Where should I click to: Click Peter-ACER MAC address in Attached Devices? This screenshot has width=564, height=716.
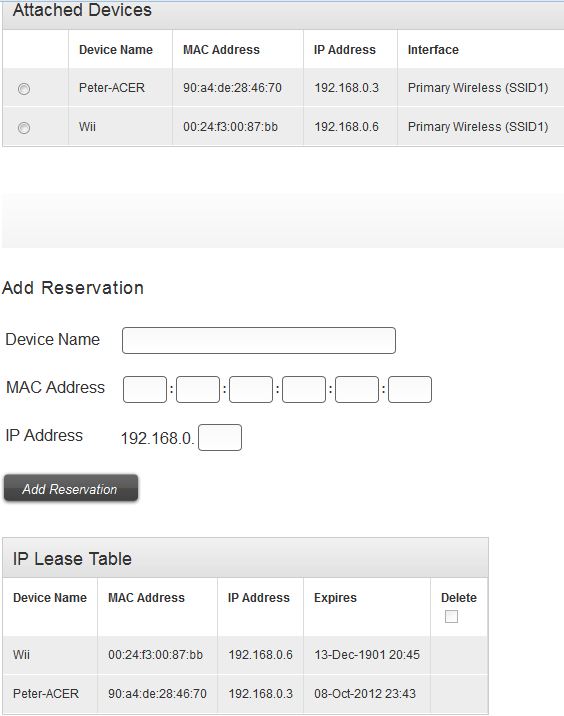(x=232, y=88)
